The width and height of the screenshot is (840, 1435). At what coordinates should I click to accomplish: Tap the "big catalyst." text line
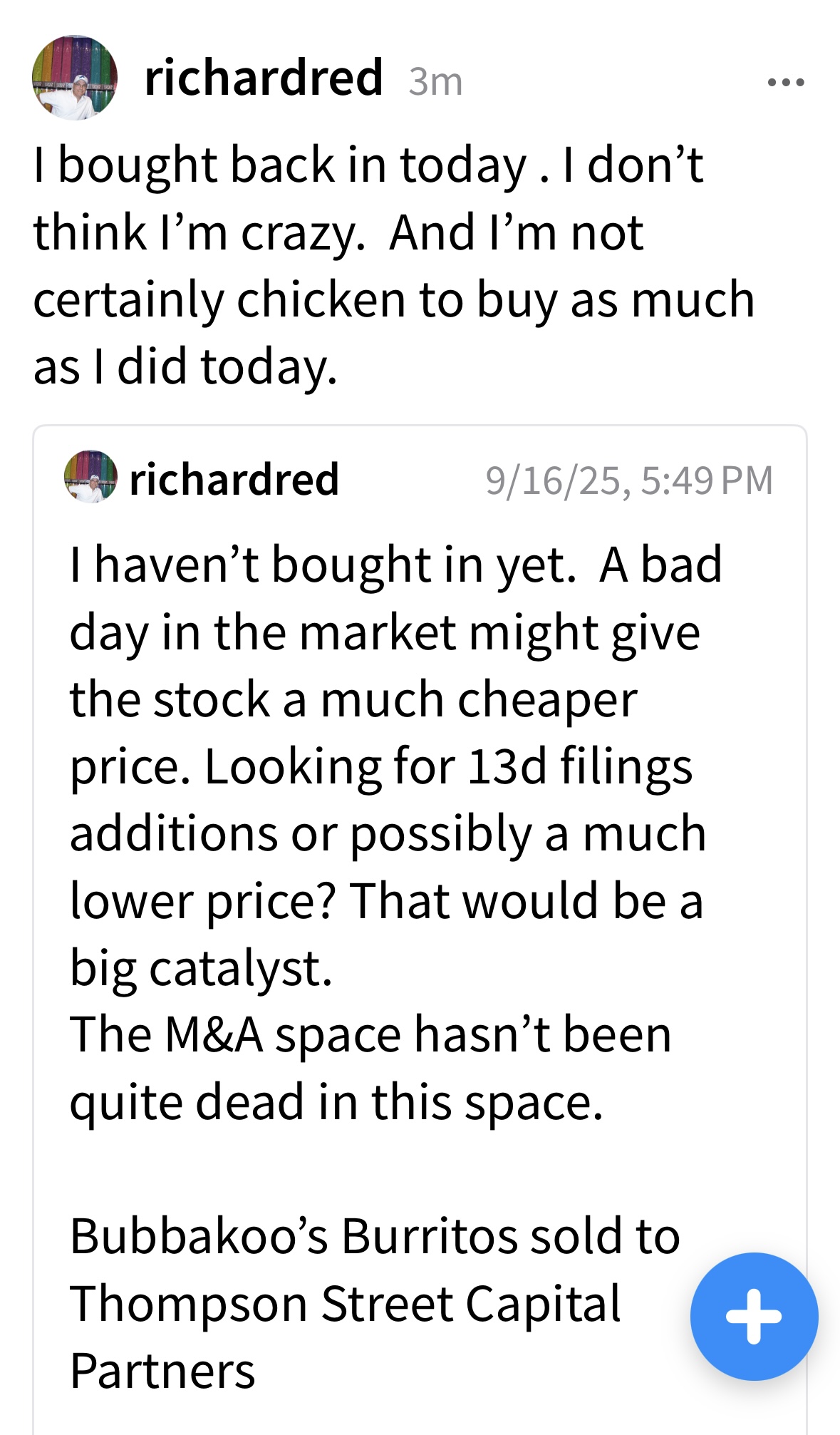coord(201,969)
